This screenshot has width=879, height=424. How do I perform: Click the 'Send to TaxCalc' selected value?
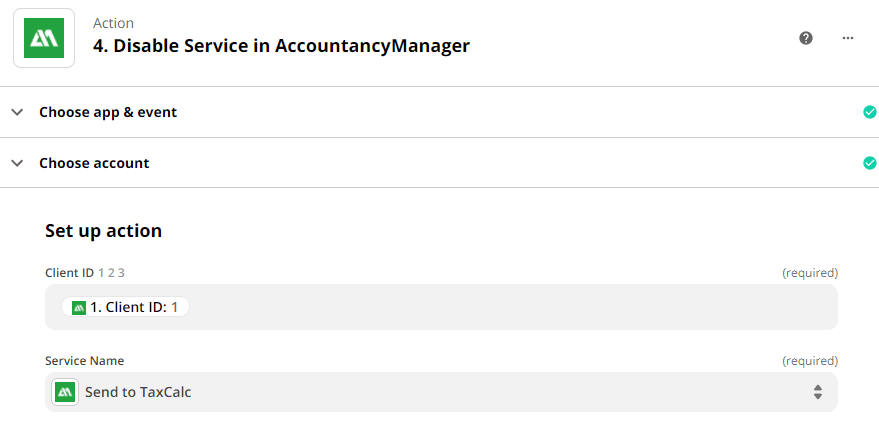138,392
